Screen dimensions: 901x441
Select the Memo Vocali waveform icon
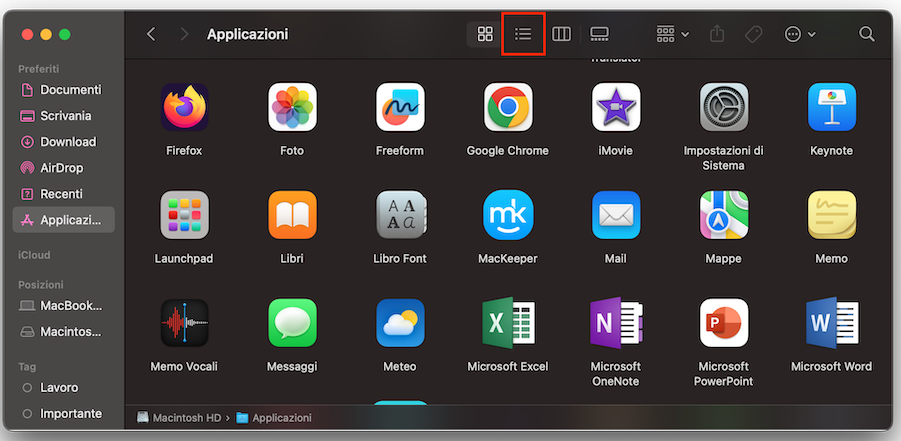(184, 323)
